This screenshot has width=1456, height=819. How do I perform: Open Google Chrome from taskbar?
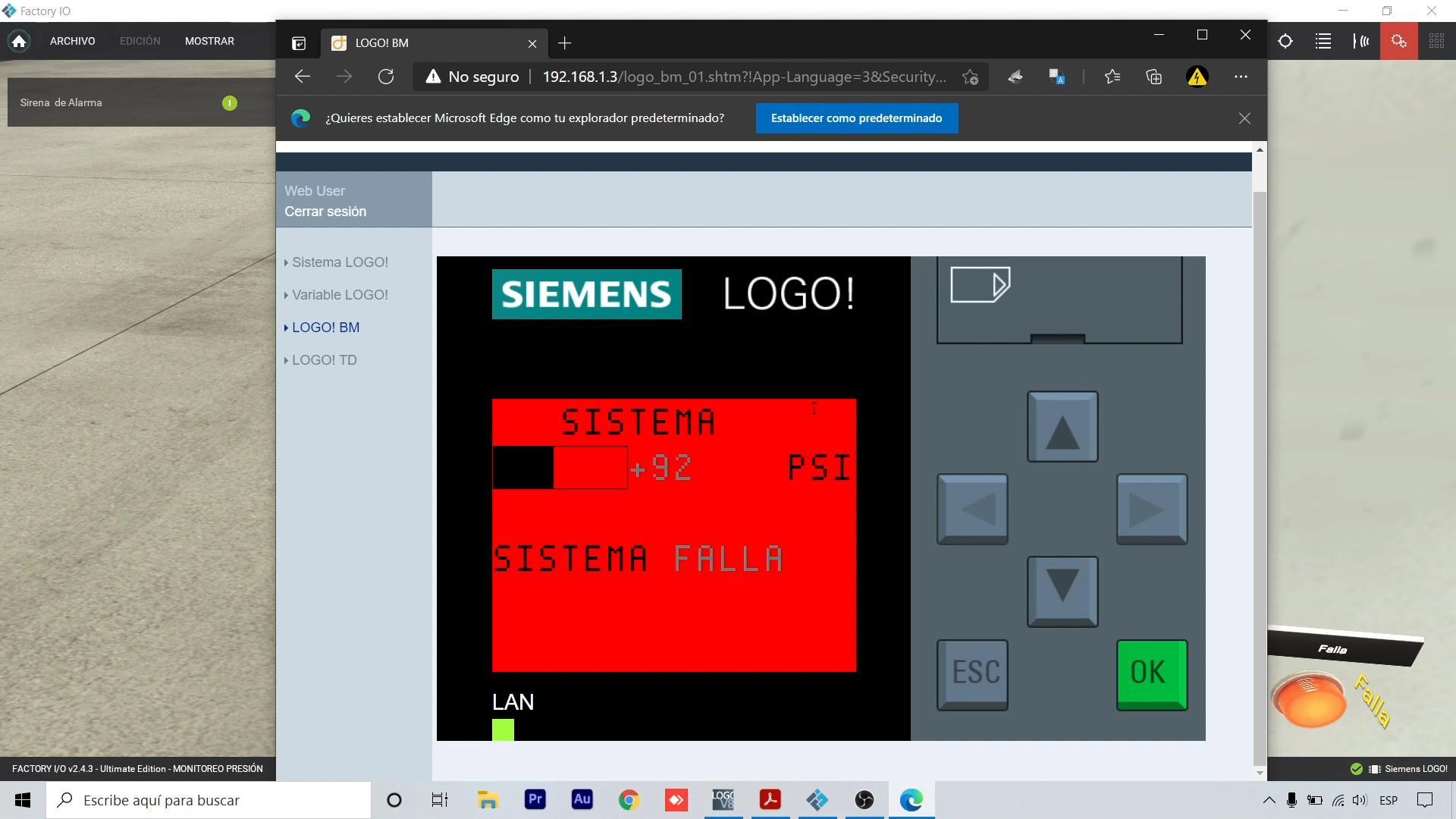coord(629,800)
